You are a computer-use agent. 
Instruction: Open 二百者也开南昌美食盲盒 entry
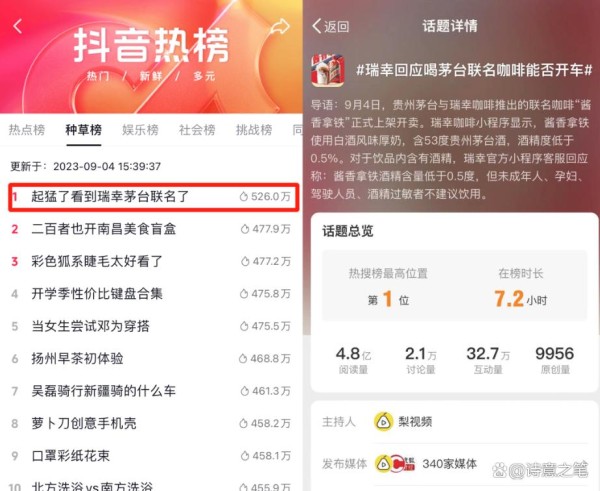coord(151,229)
